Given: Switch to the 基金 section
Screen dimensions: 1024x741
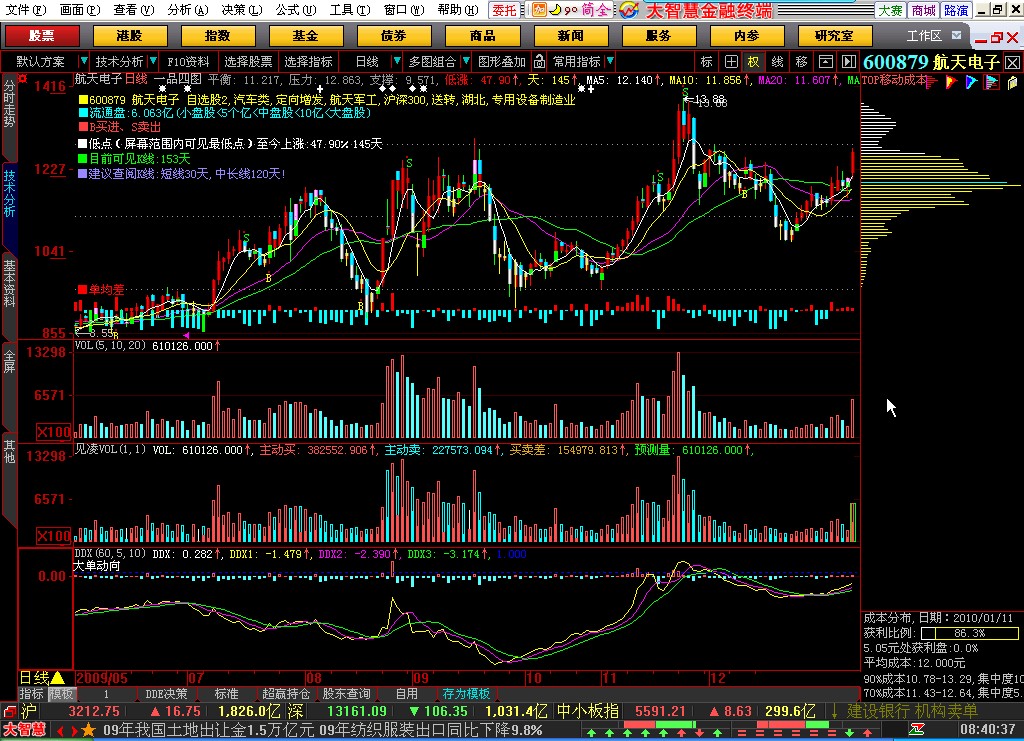Looking at the screenshot, I should (x=306, y=36).
